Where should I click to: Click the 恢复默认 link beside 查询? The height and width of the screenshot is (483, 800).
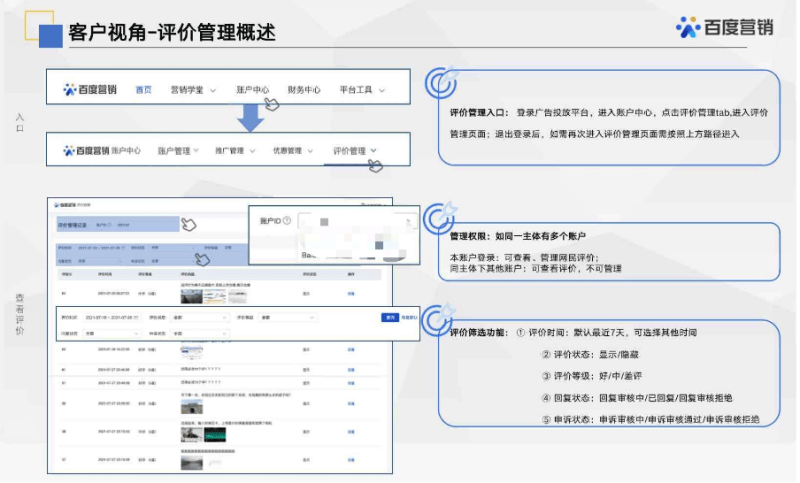coord(410,318)
